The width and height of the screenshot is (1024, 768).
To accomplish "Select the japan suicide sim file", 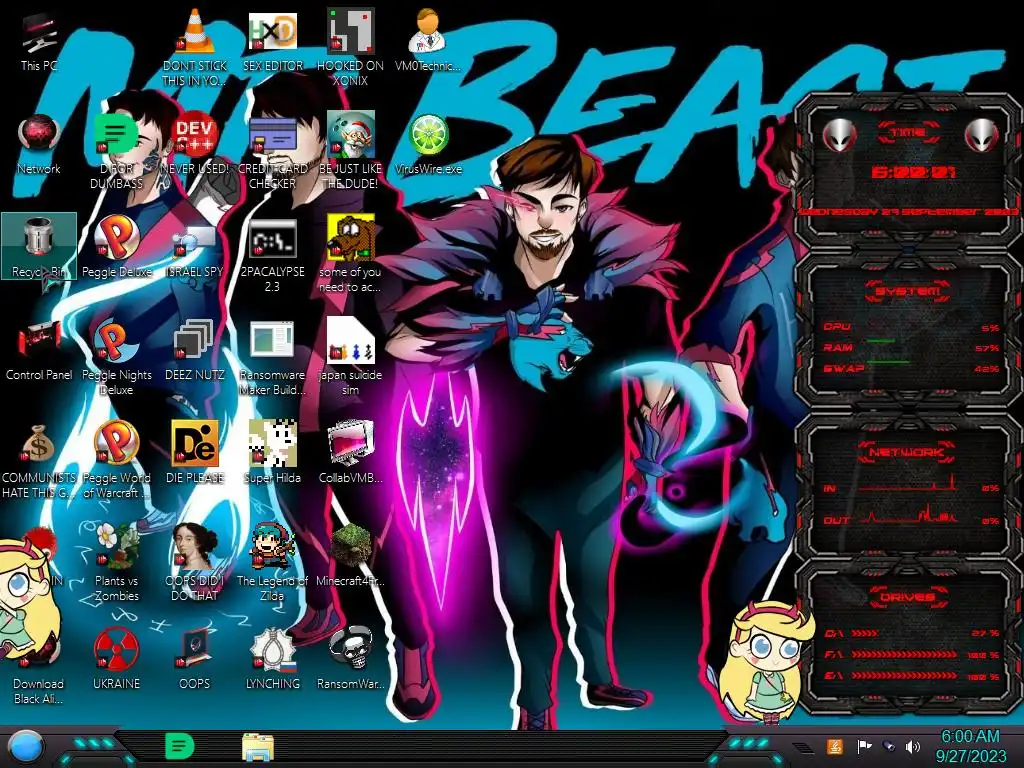I will pos(350,357).
